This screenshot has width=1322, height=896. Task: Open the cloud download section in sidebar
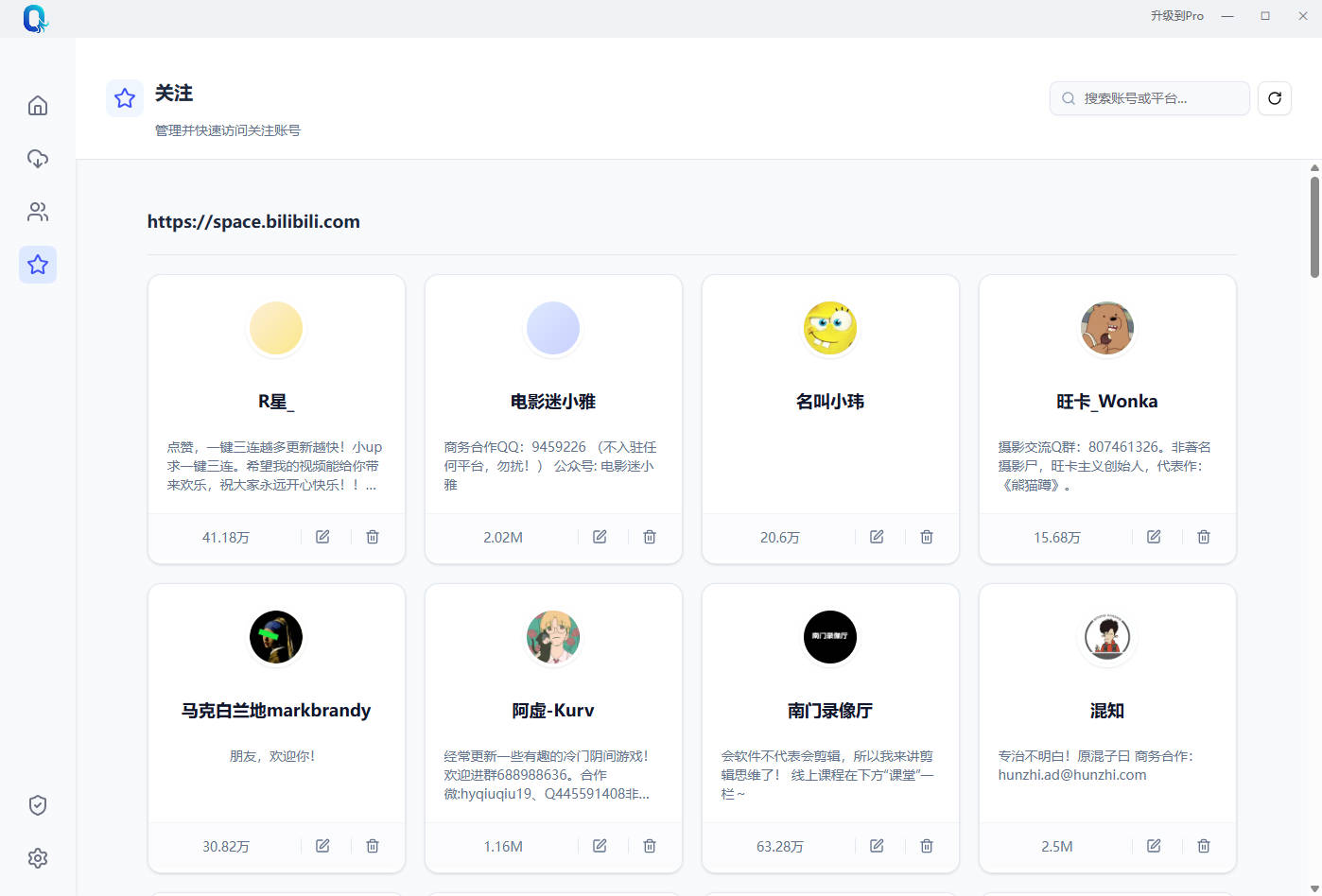[x=38, y=159]
